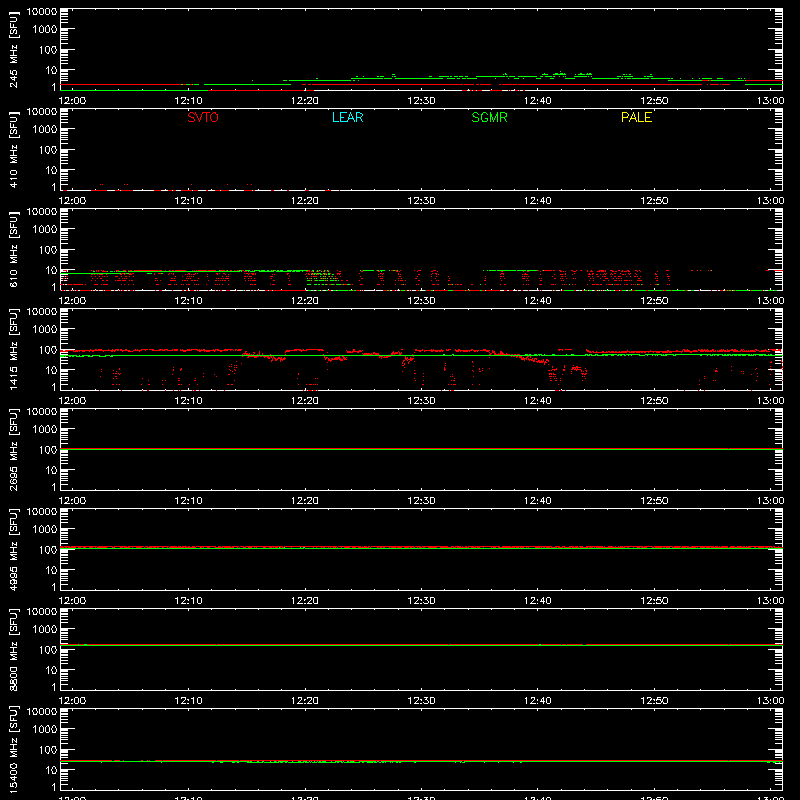800x800 pixels.
Task: Click the red SVTO station legend label
Action: (x=203, y=117)
